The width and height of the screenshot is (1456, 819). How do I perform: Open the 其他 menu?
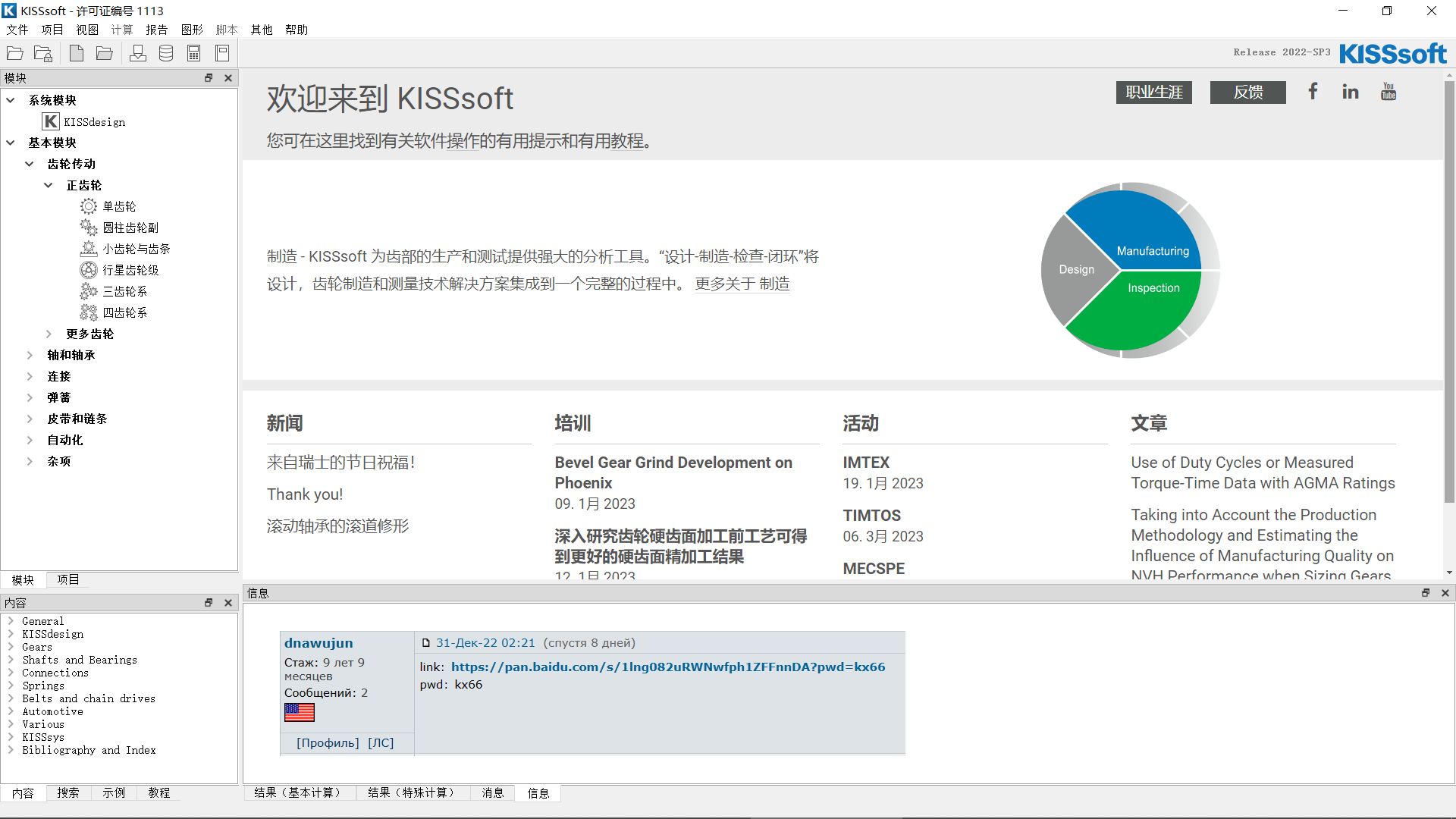[x=262, y=30]
